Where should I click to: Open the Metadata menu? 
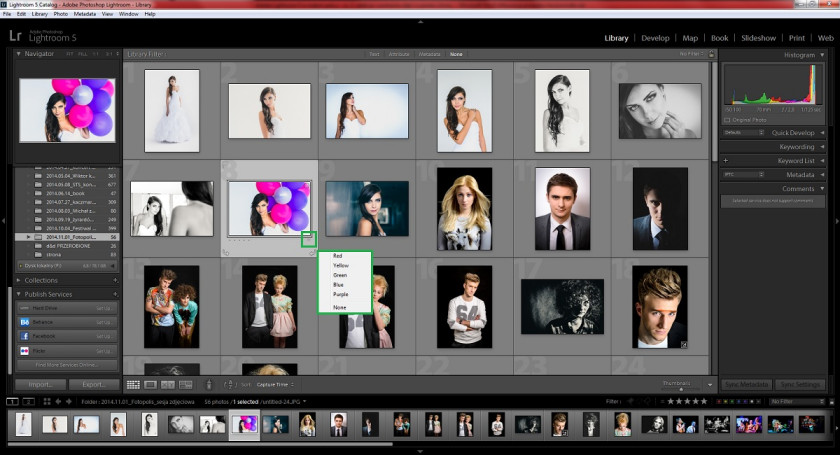click(x=85, y=14)
